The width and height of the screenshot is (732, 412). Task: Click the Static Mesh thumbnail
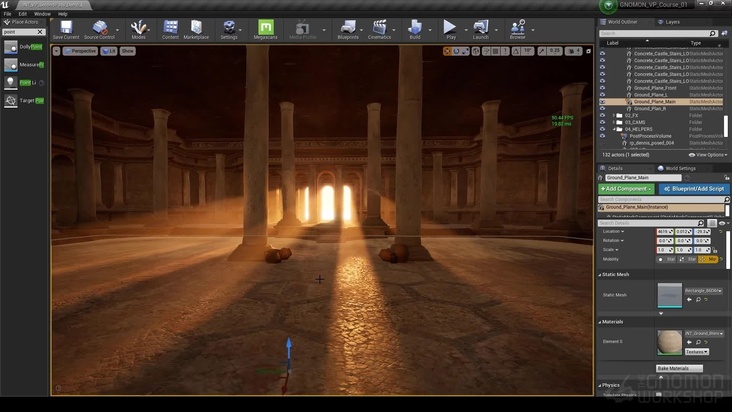click(669, 295)
